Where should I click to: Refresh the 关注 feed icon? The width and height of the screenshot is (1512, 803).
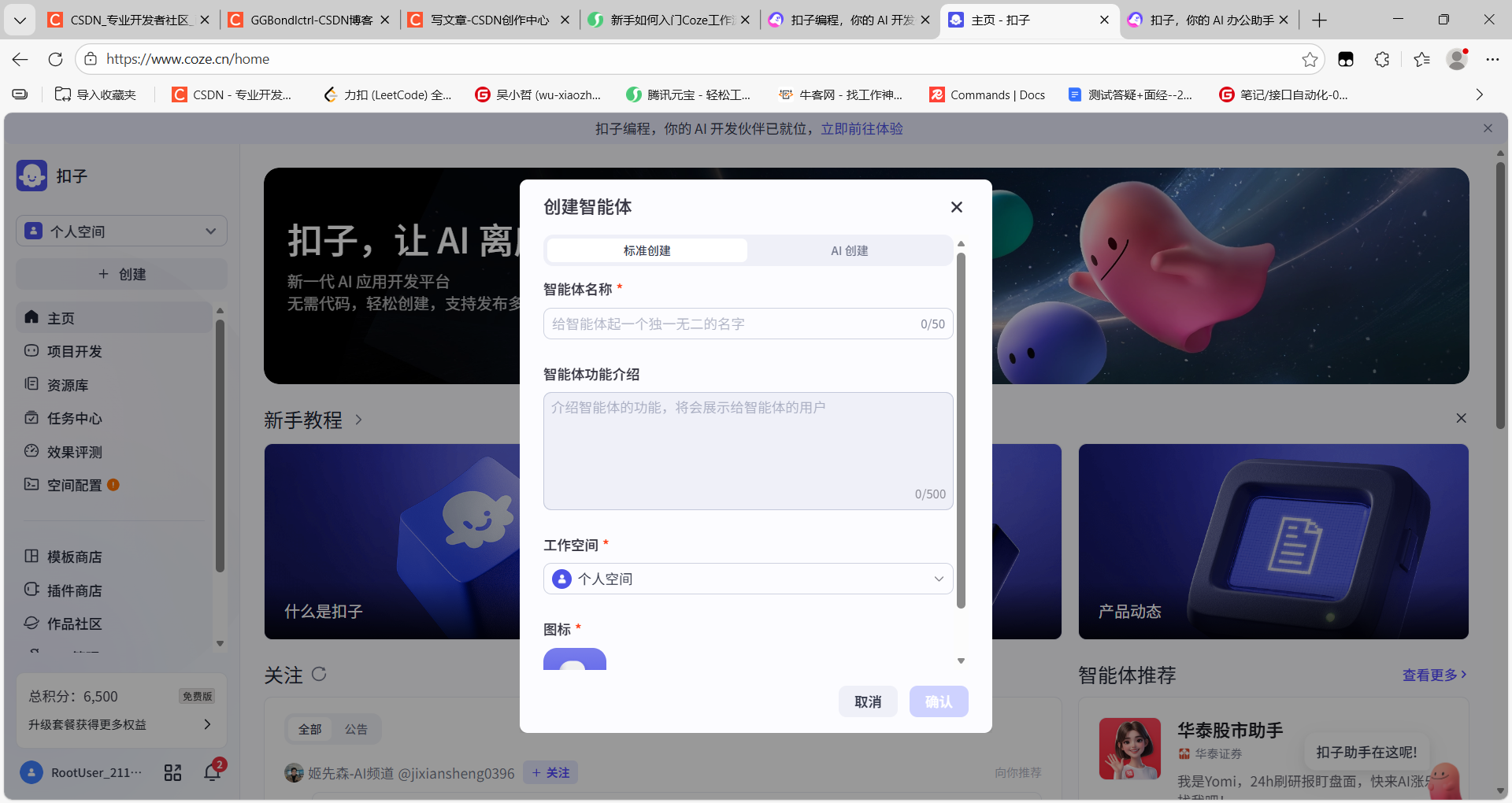point(319,674)
